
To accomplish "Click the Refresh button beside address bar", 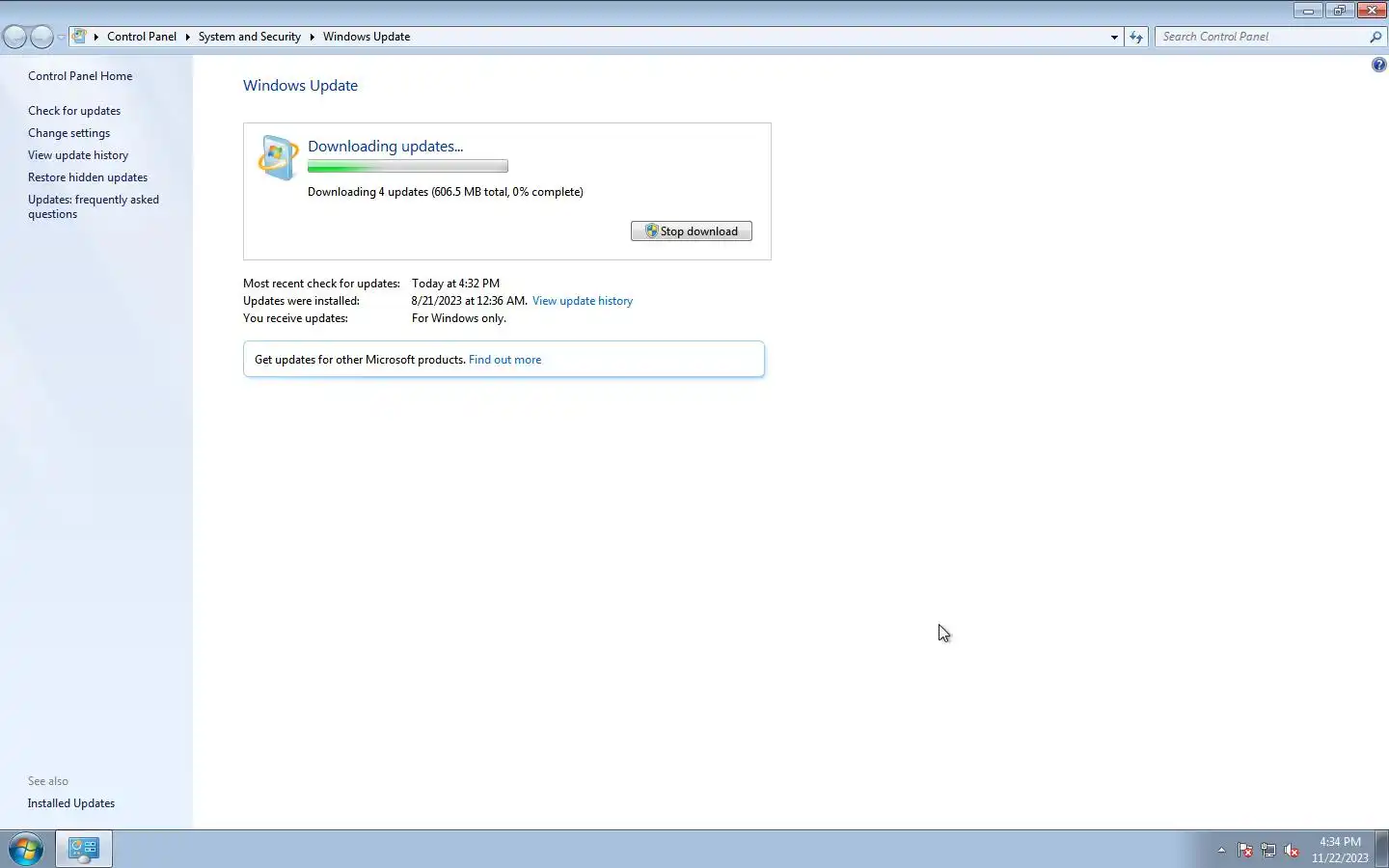I will coord(1136,37).
